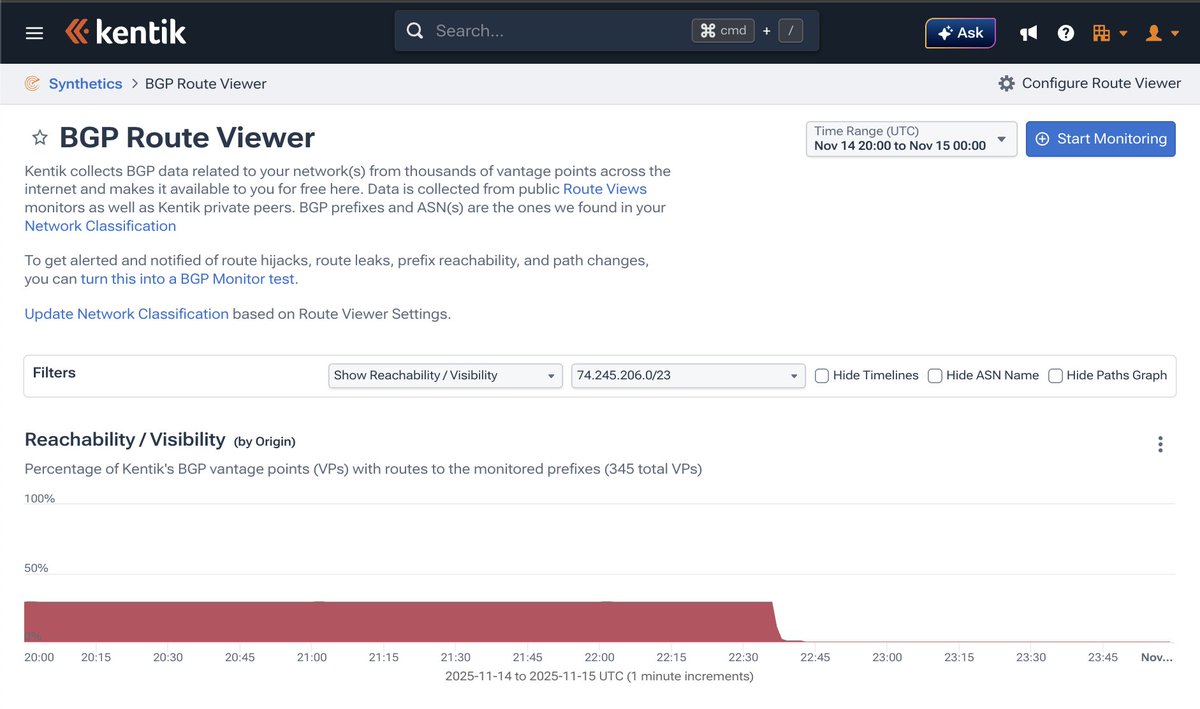The image size is (1200, 709).
Task: Open the user profile menu
Action: point(1161,33)
